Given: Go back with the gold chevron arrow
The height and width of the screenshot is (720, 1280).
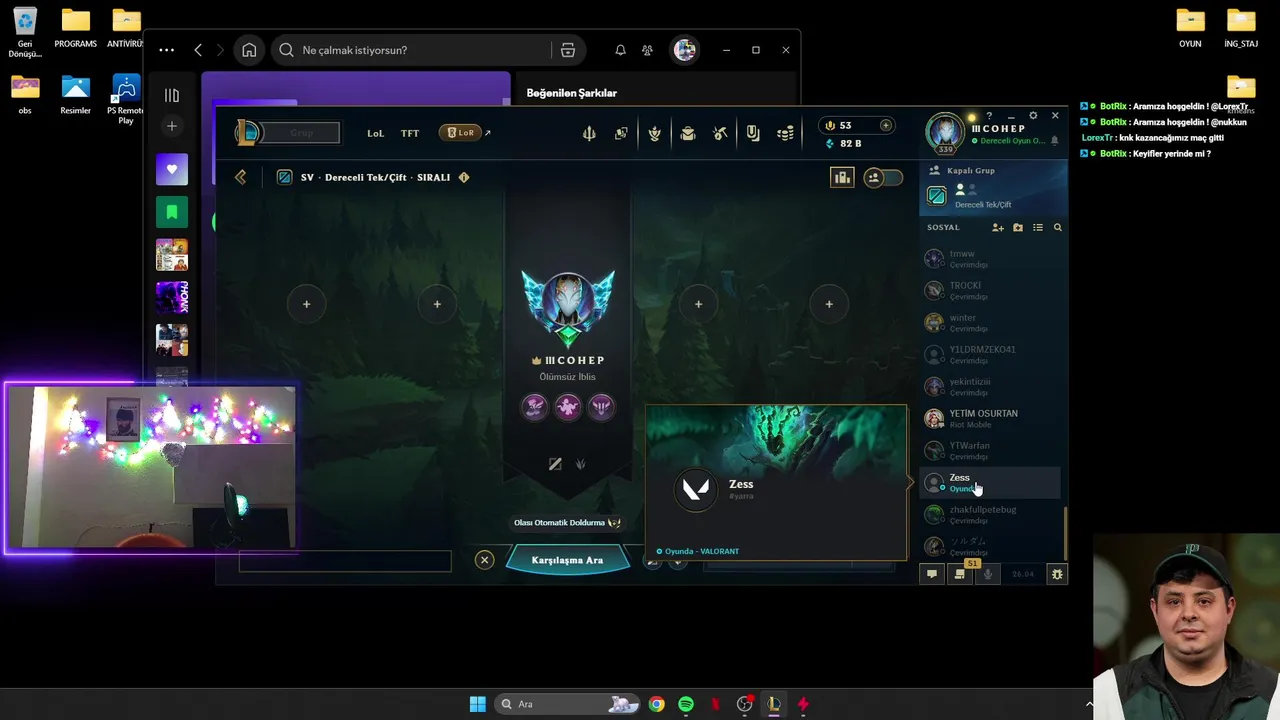Looking at the screenshot, I should pyautogui.click(x=240, y=177).
